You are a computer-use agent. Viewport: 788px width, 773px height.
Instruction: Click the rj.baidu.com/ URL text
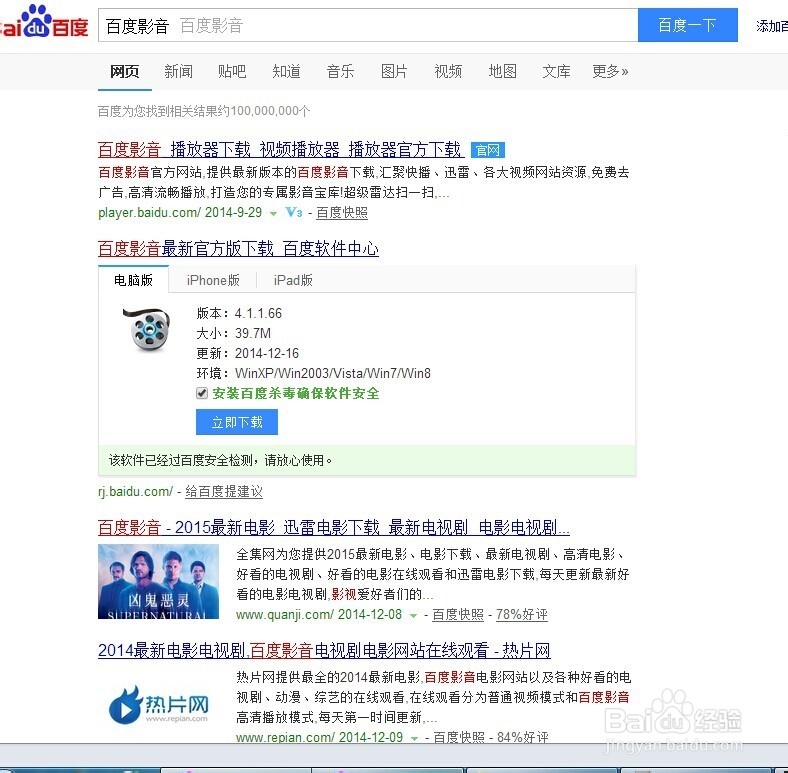click(136, 492)
